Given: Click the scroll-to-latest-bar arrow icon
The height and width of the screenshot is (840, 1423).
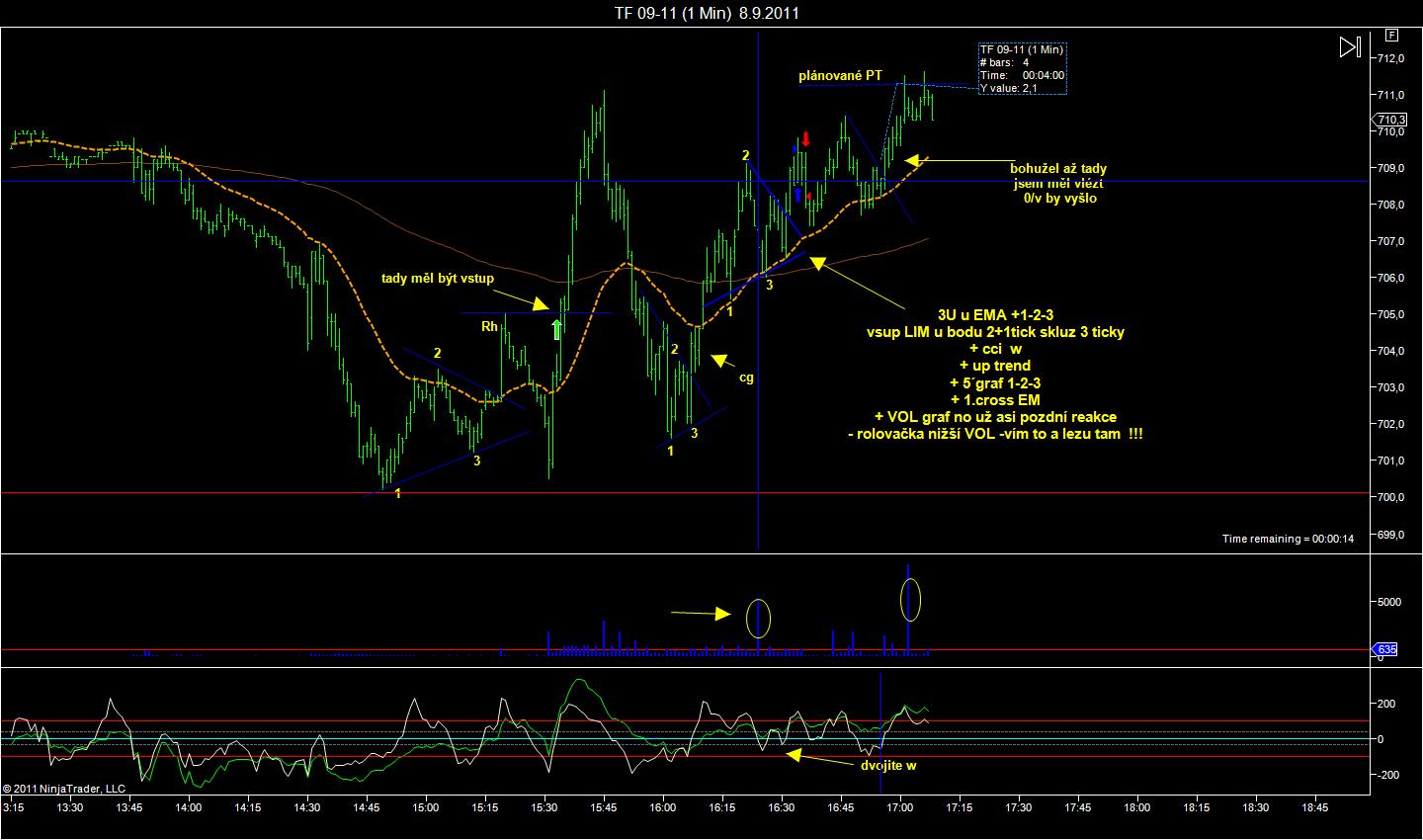Looking at the screenshot, I should [1350, 46].
